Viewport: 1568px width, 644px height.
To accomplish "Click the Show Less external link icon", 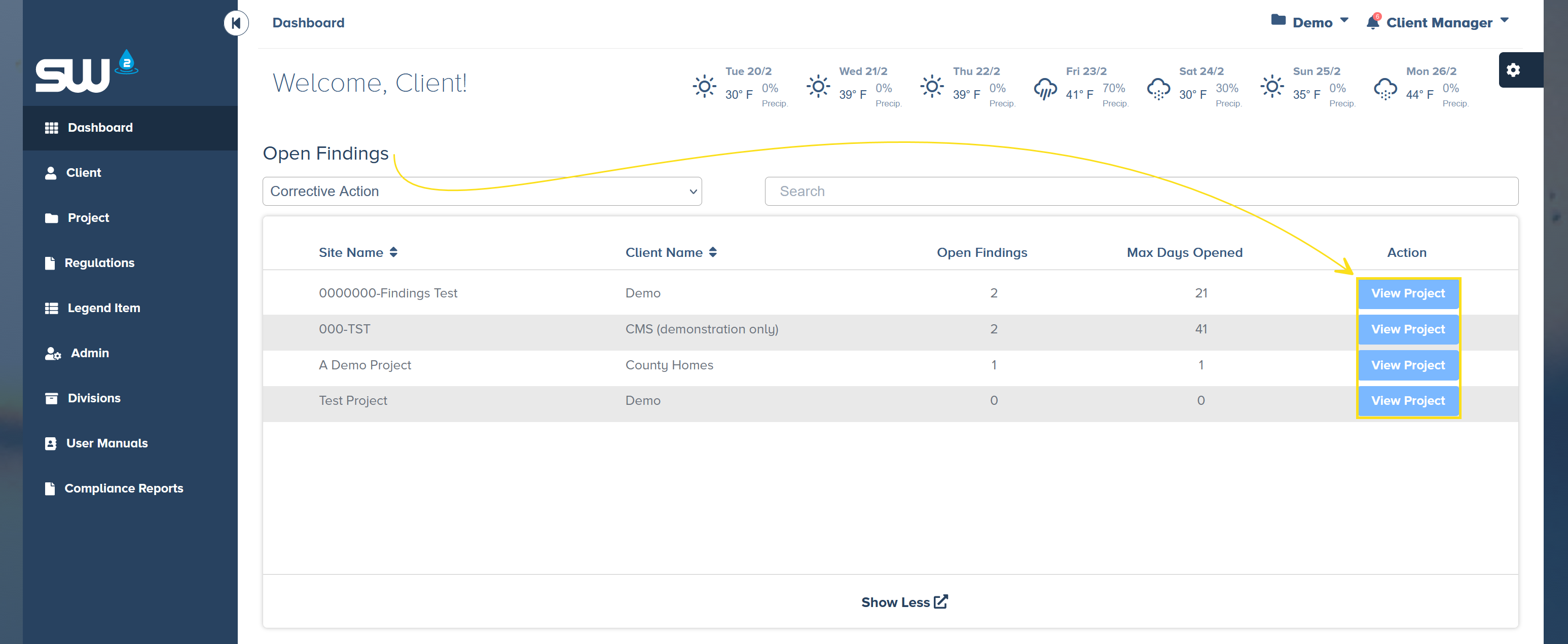I will tap(940, 601).
